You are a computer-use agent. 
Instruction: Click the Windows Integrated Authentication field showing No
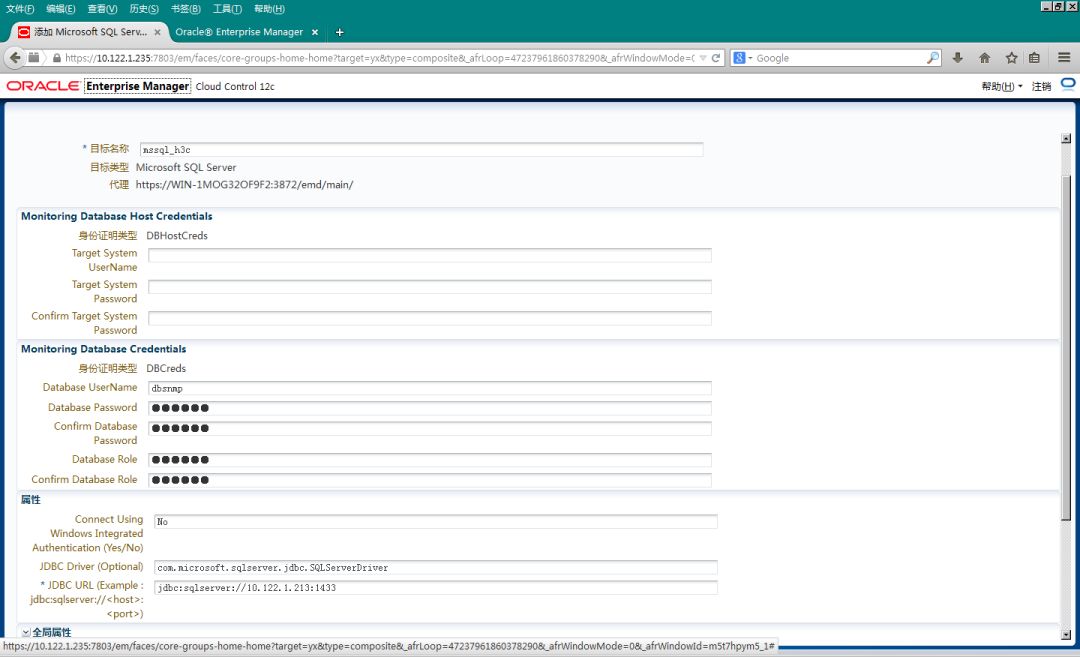click(435, 521)
